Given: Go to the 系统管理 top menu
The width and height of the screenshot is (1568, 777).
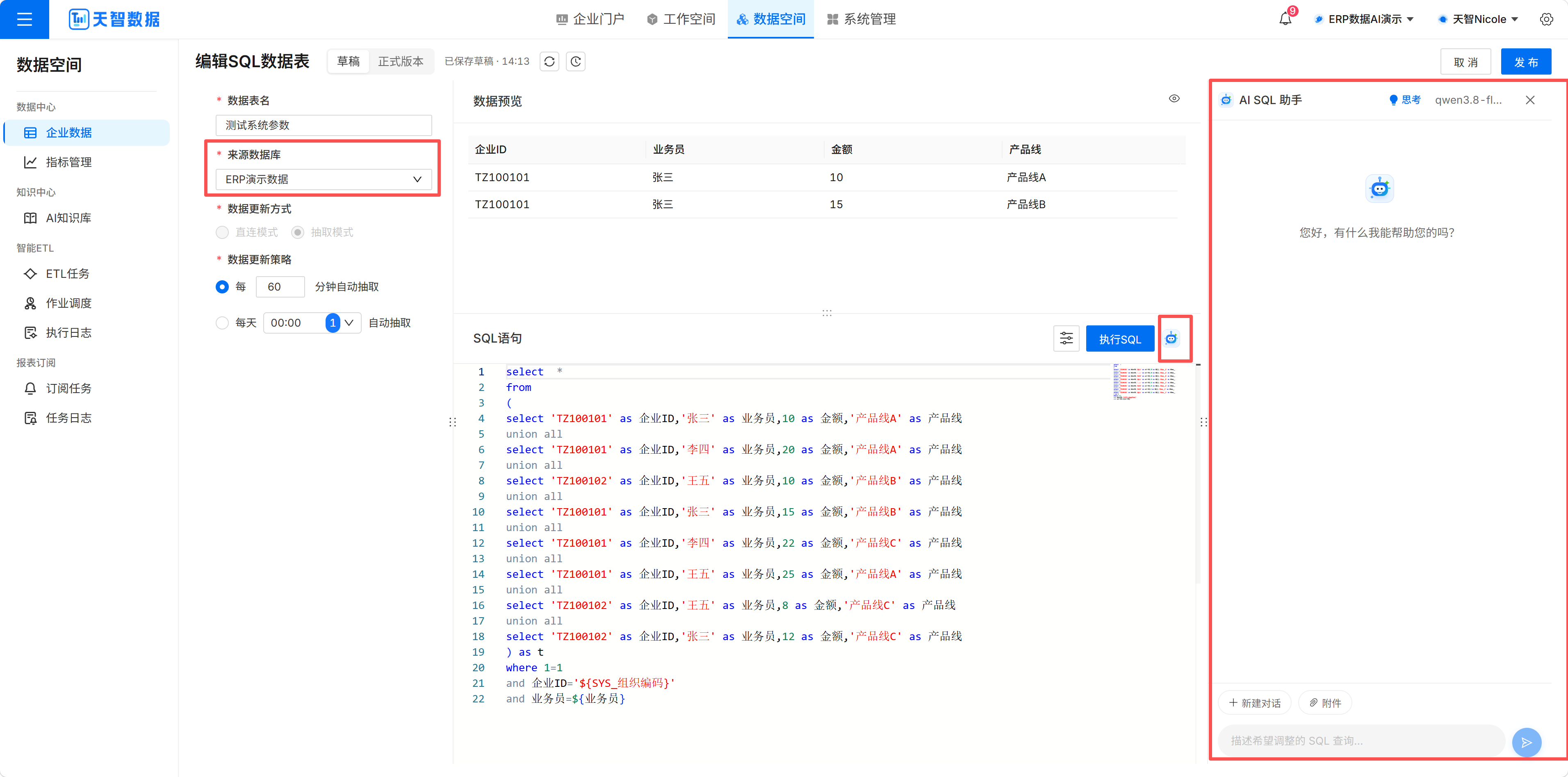Looking at the screenshot, I should (861, 19).
